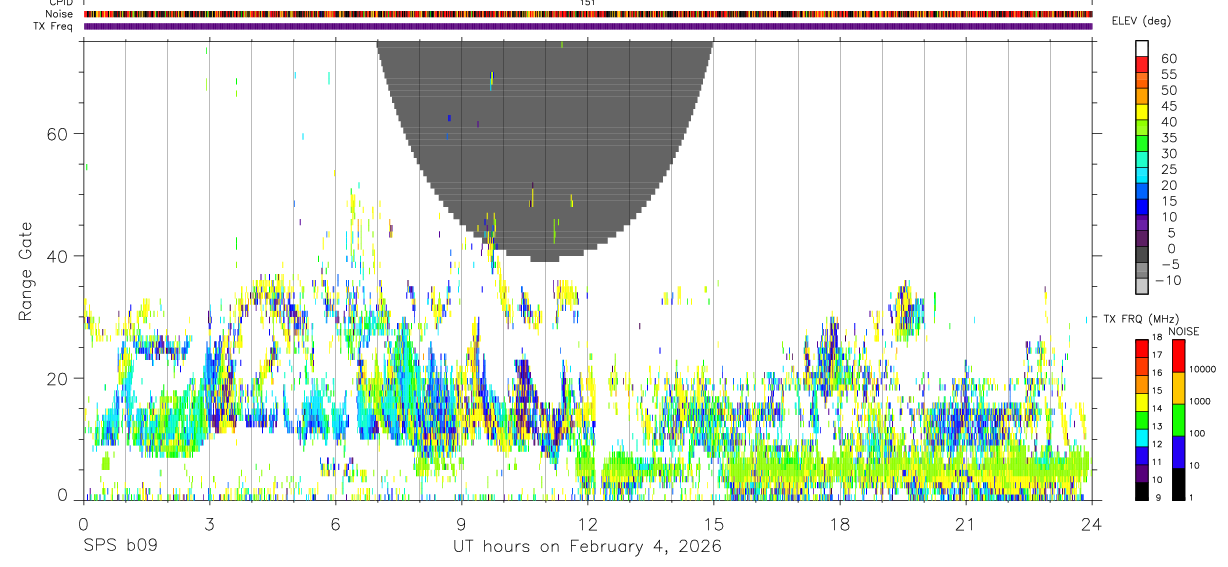Click the '15' tick on UT hours axis

[x=713, y=524]
